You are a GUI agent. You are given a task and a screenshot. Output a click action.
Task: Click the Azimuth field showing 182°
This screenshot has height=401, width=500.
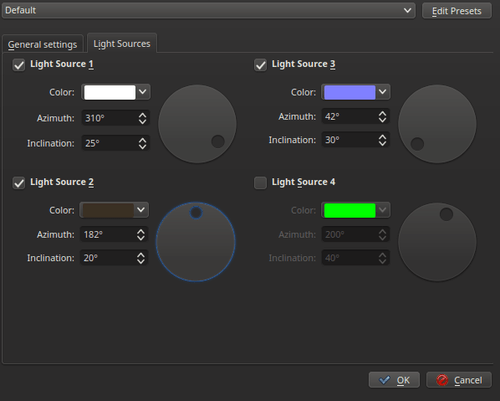tap(114, 235)
